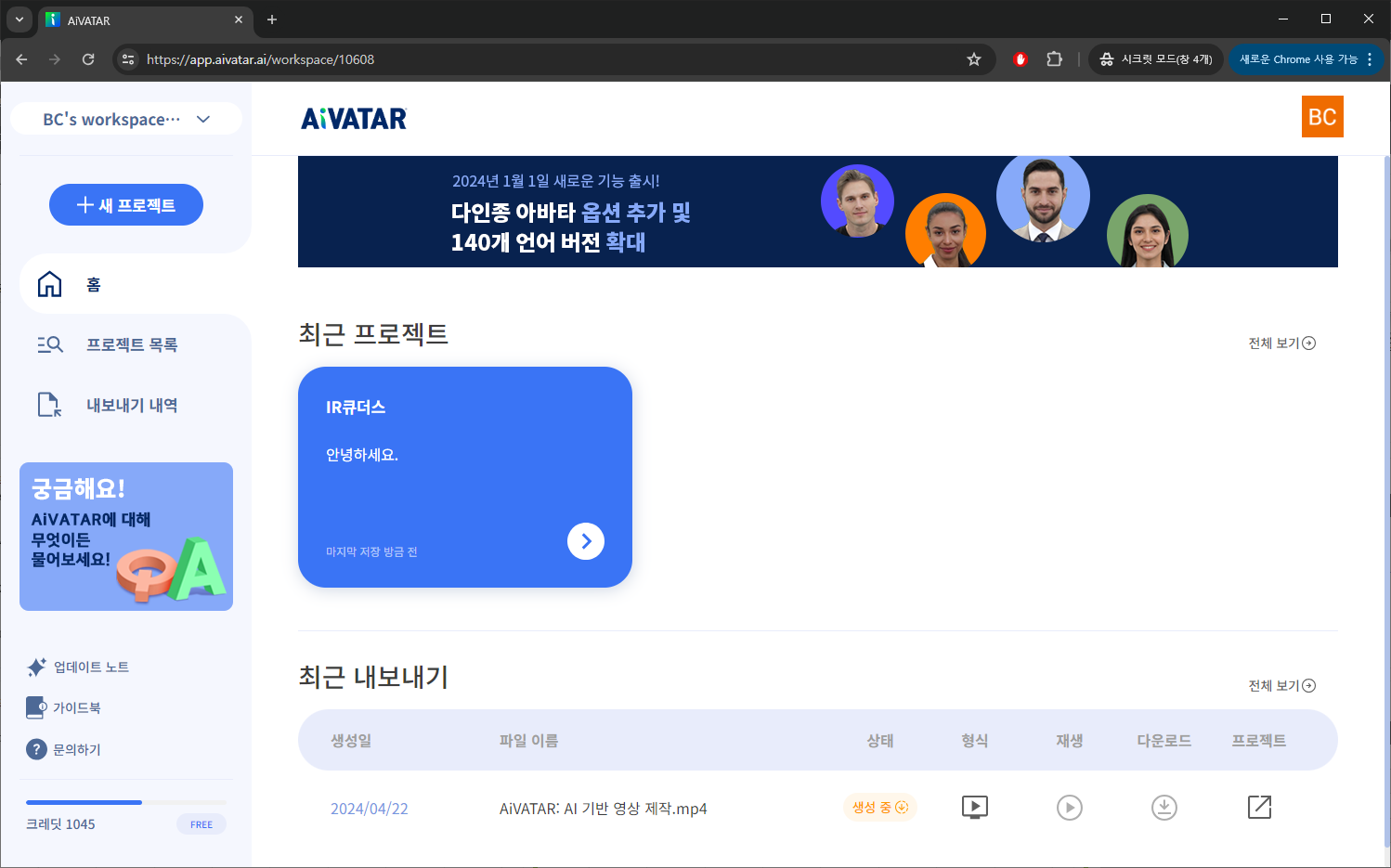Screen dimensions: 1391x868
Task: Click the 생성 중 status badge
Action: coord(880,808)
